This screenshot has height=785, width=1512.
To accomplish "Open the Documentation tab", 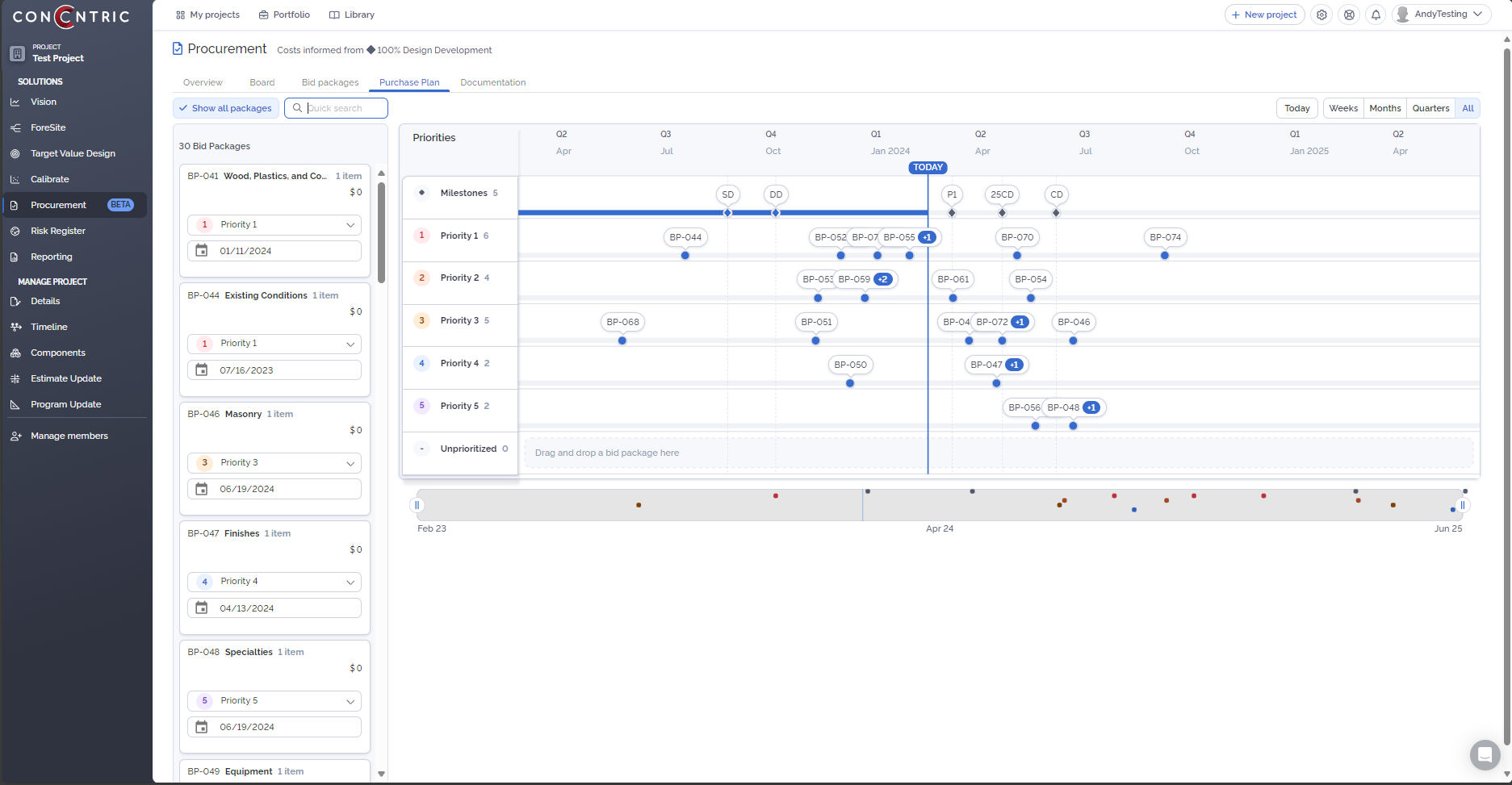I will pos(492,82).
